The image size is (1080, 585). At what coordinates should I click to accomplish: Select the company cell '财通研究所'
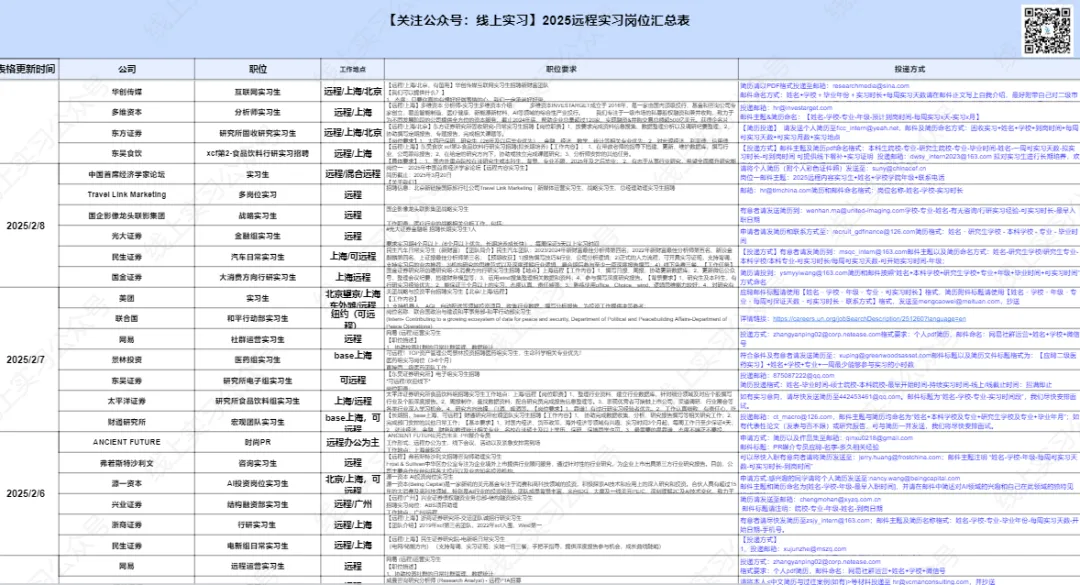127,422
